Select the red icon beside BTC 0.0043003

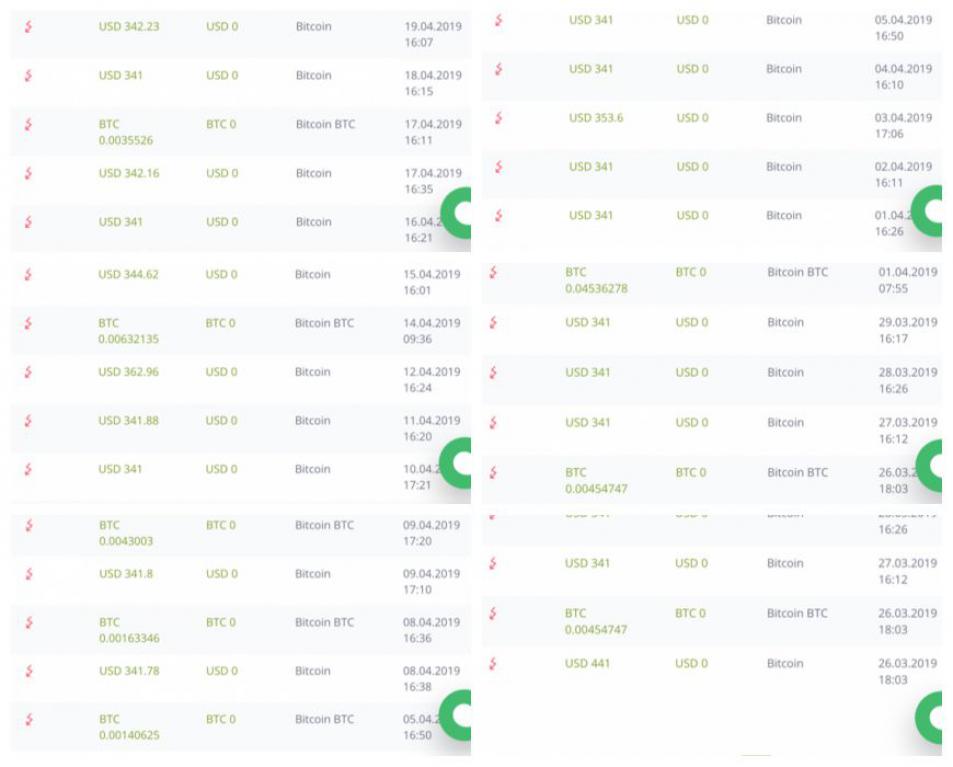click(28, 526)
